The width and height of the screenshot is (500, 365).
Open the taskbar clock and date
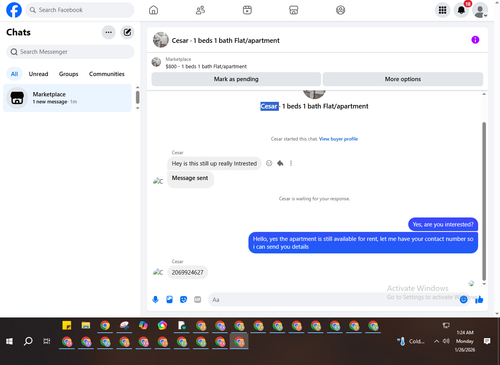465,341
